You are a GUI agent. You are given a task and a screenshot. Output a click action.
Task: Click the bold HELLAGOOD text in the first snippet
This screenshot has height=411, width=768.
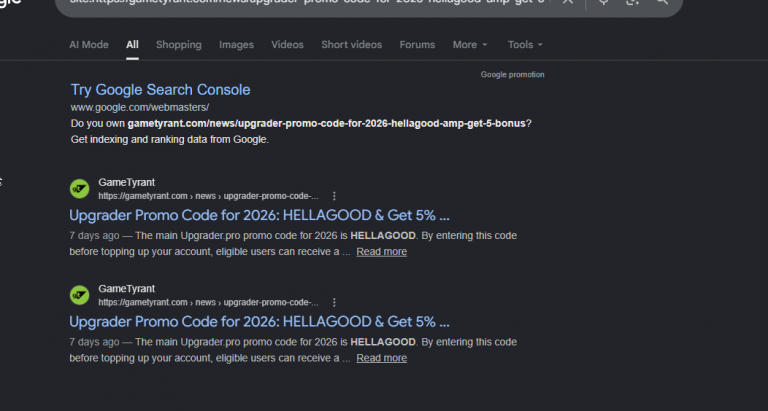coord(383,236)
